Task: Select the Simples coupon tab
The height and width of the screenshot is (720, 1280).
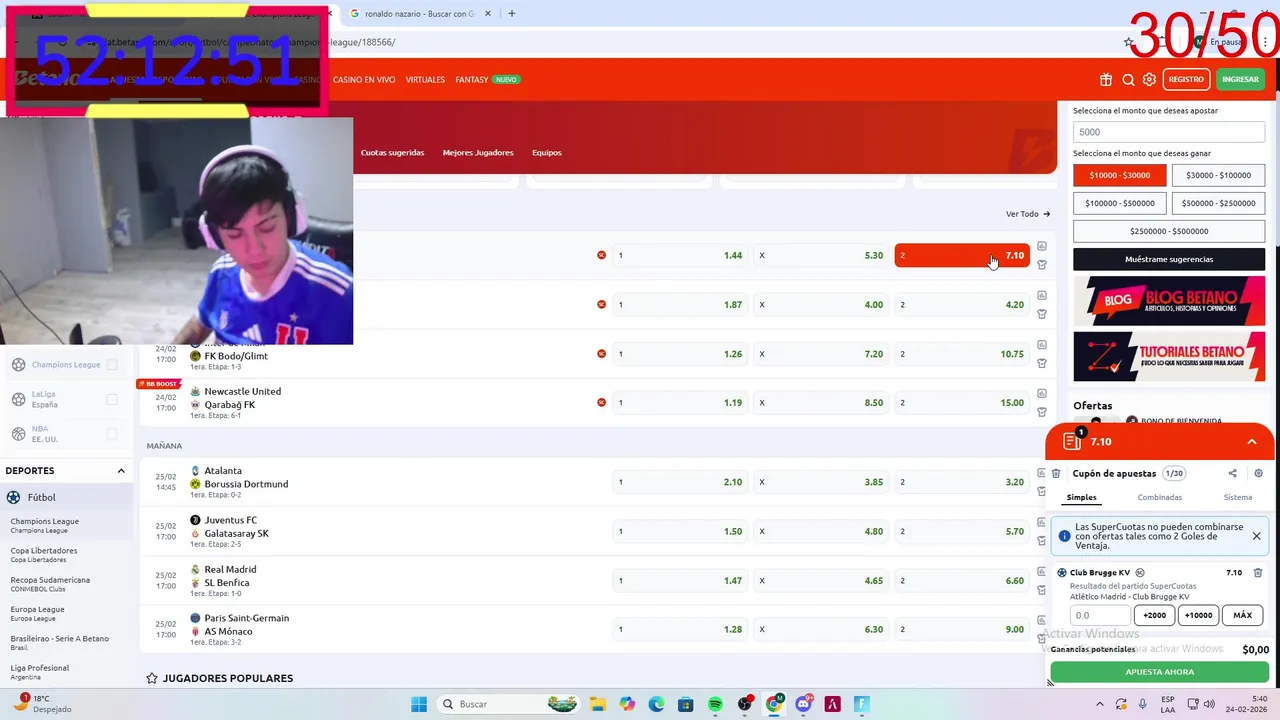Action: tap(1081, 497)
